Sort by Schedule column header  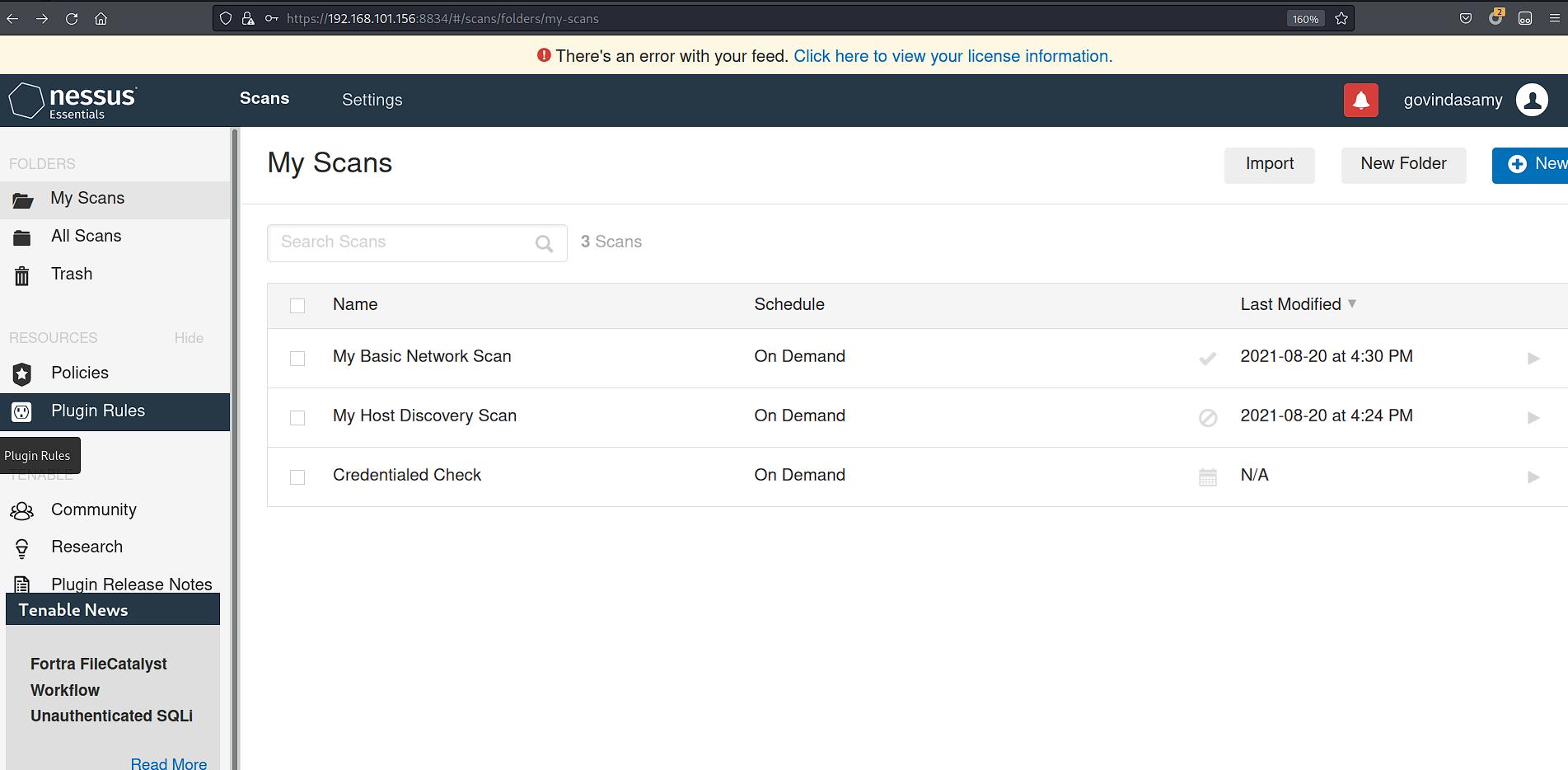tap(789, 304)
